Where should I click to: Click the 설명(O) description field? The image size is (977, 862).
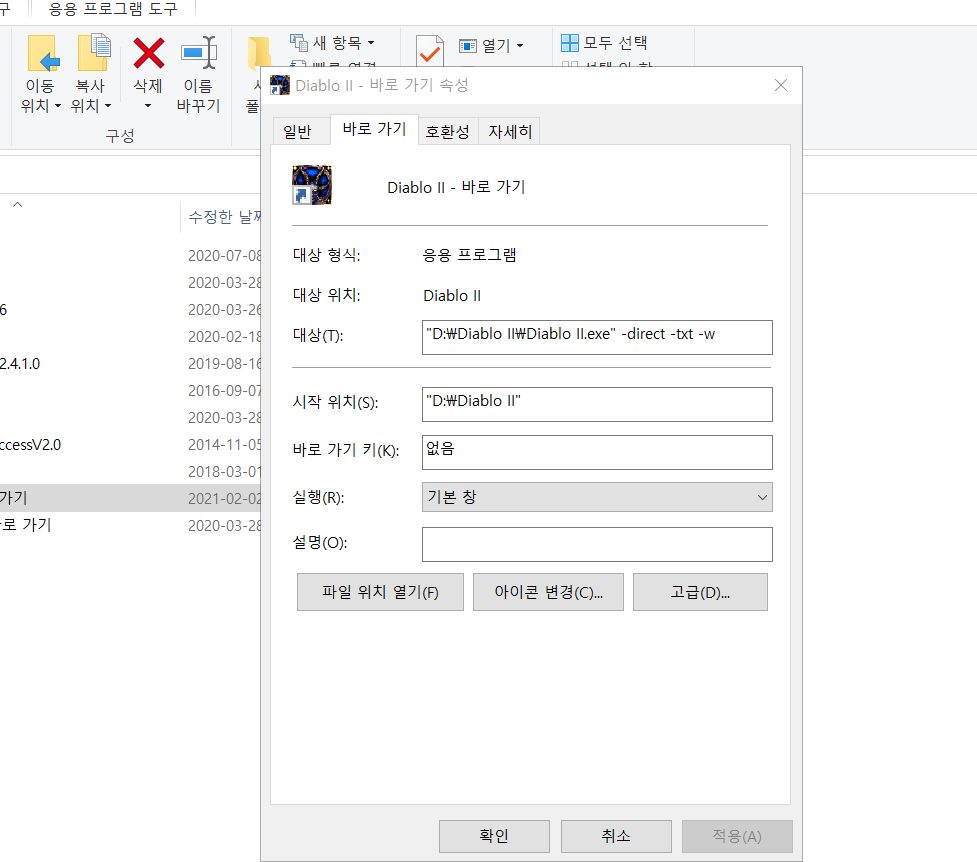point(597,544)
